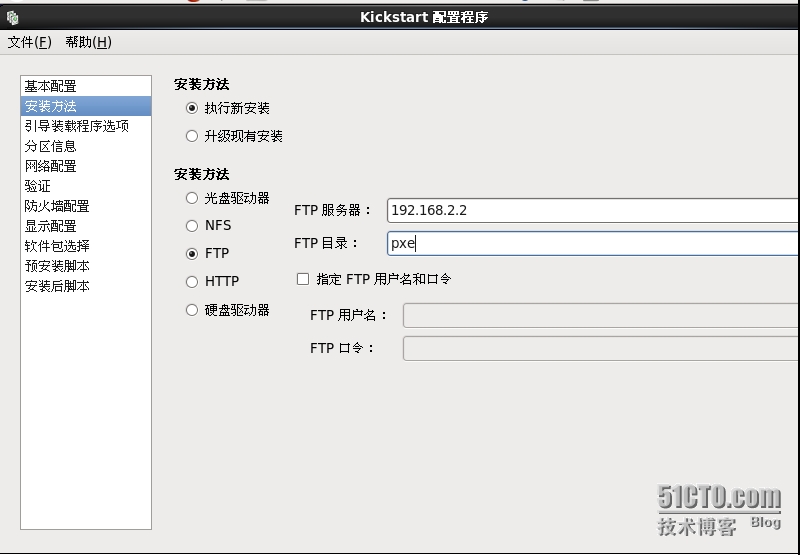Image resolution: width=800 pixels, height=555 pixels.
Task: Open 预安装脚本 section
Action: coord(86,266)
